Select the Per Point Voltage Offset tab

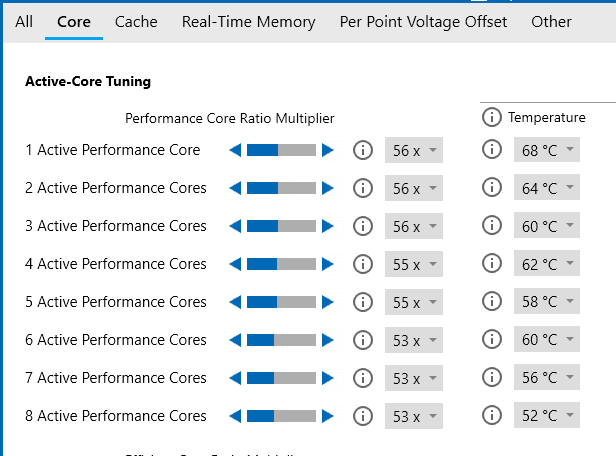point(423,22)
